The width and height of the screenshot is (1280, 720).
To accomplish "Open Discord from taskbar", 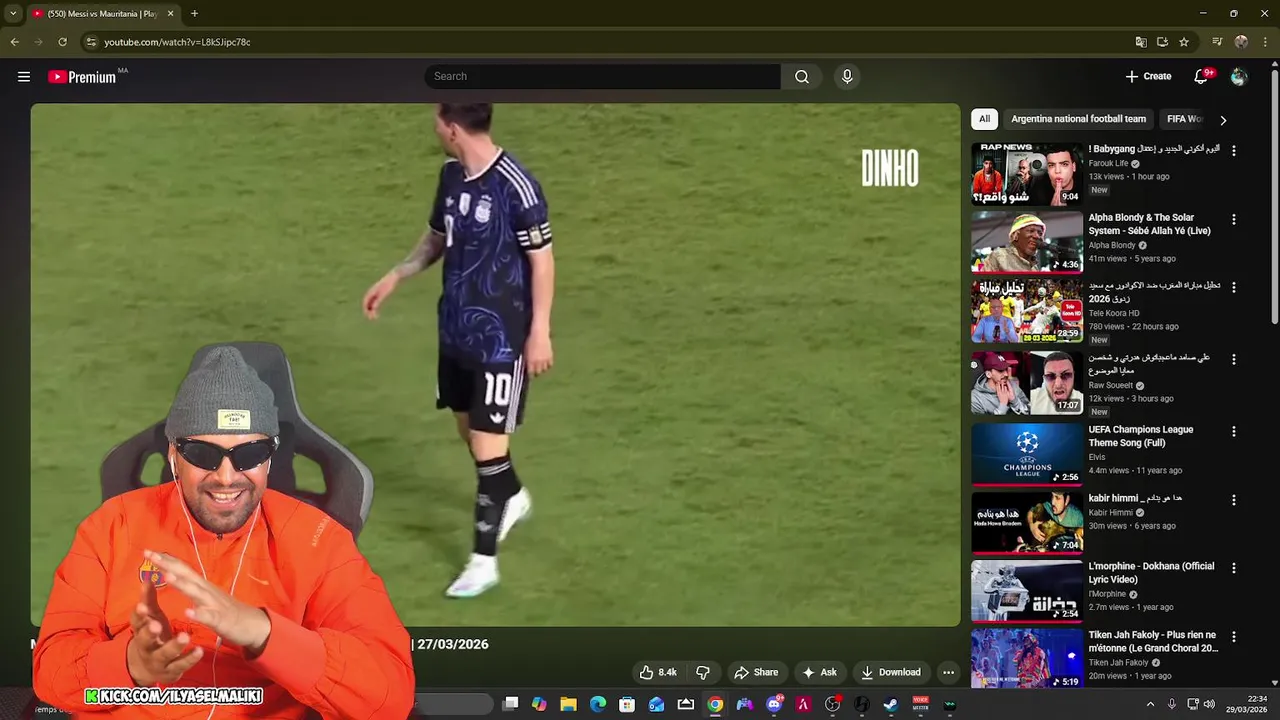I will (774, 704).
